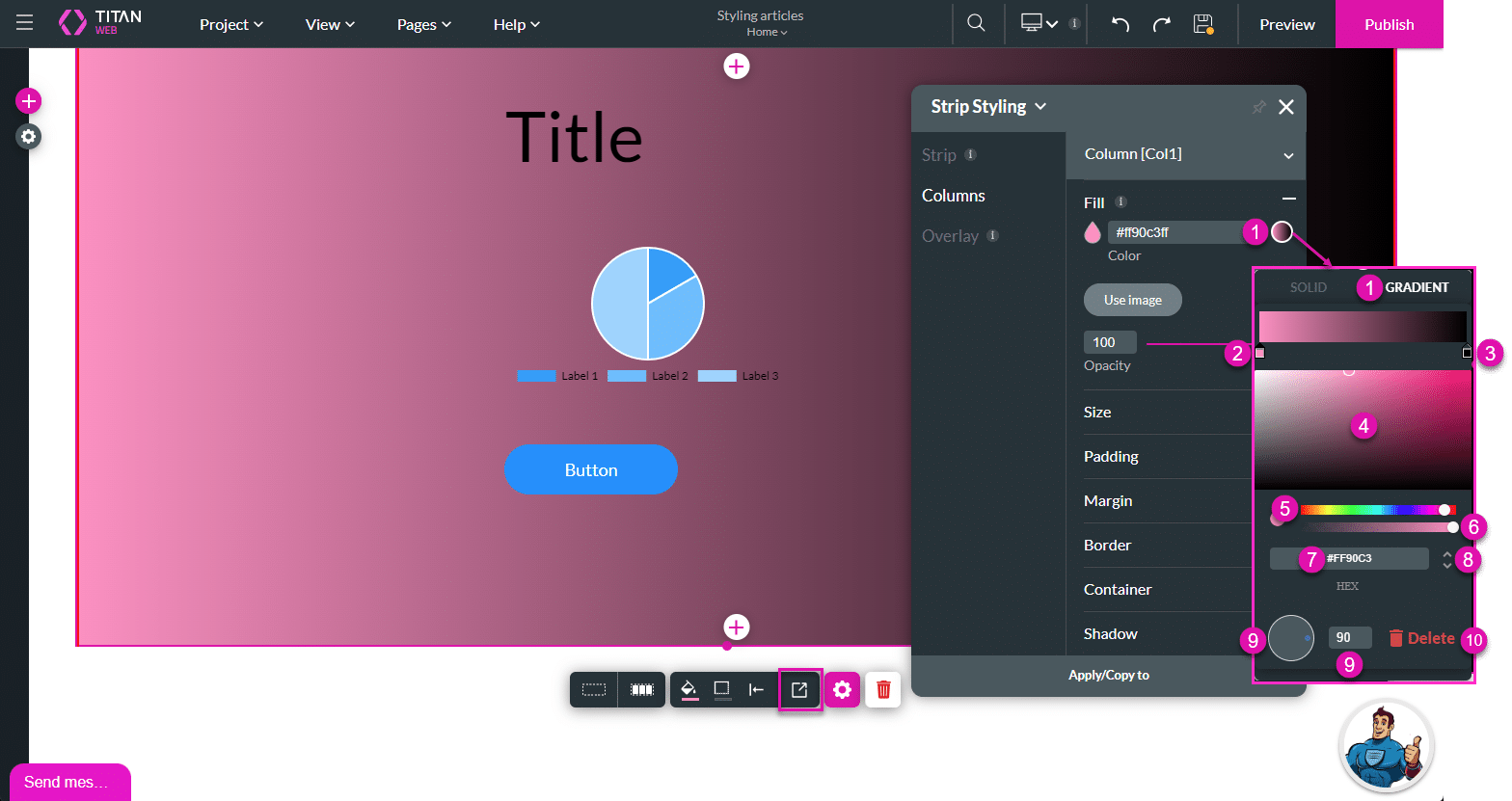This screenshot has height=801, width=1512.
Task: Click the save disk icon
Action: pyautogui.click(x=1202, y=24)
